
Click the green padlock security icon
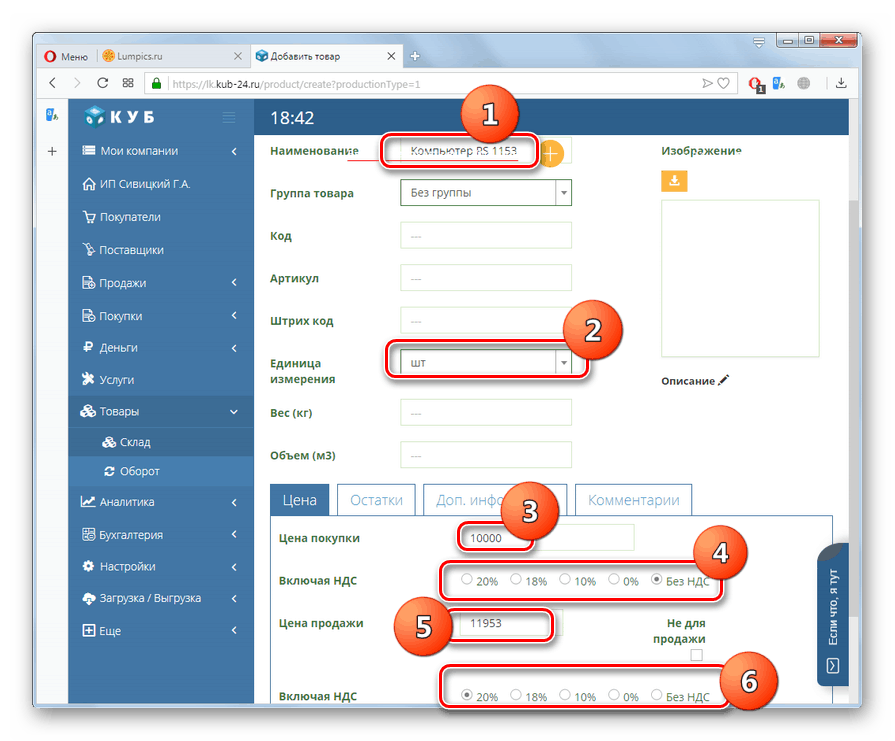pyautogui.click(x=156, y=84)
